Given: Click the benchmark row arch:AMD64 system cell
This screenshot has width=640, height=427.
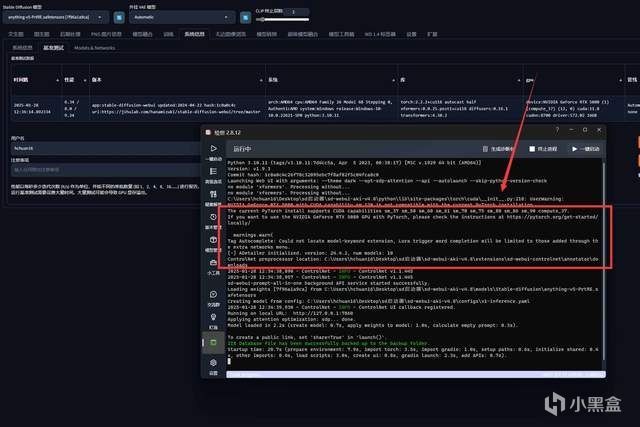Looking at the screenshot, I should (x=330, y=109).
